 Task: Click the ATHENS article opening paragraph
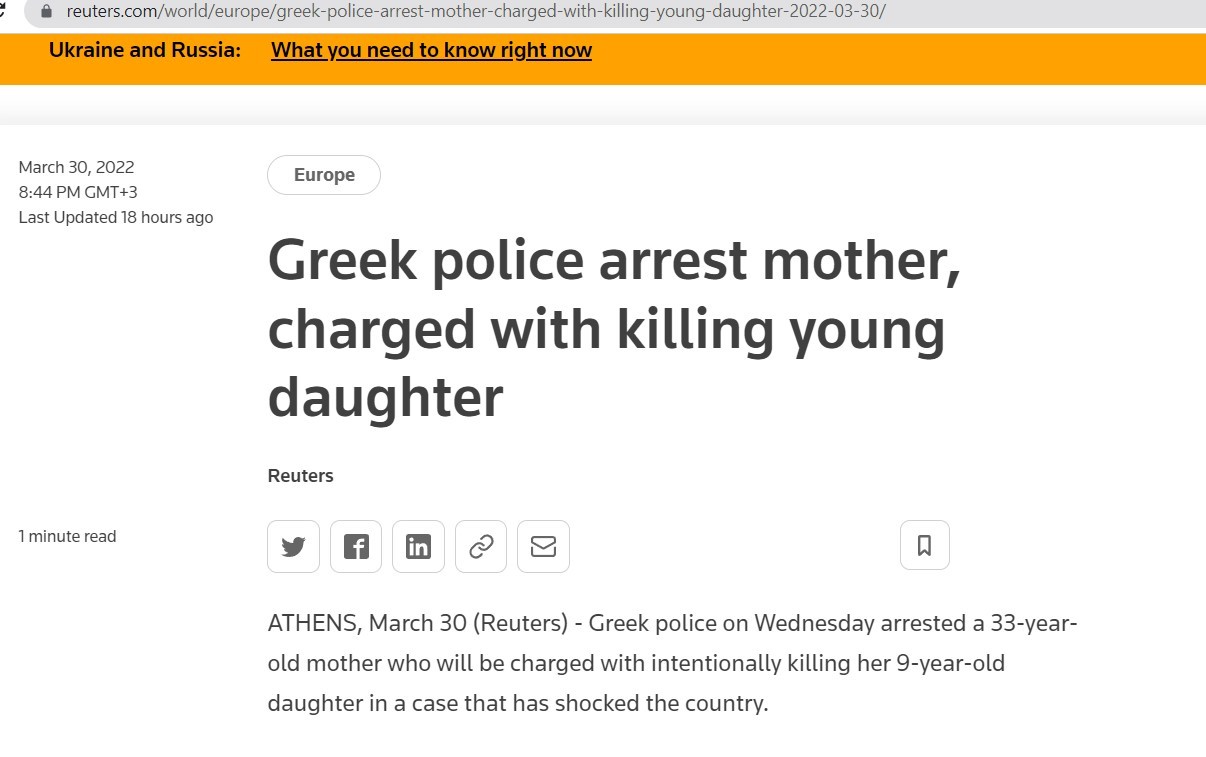[671, 663]
